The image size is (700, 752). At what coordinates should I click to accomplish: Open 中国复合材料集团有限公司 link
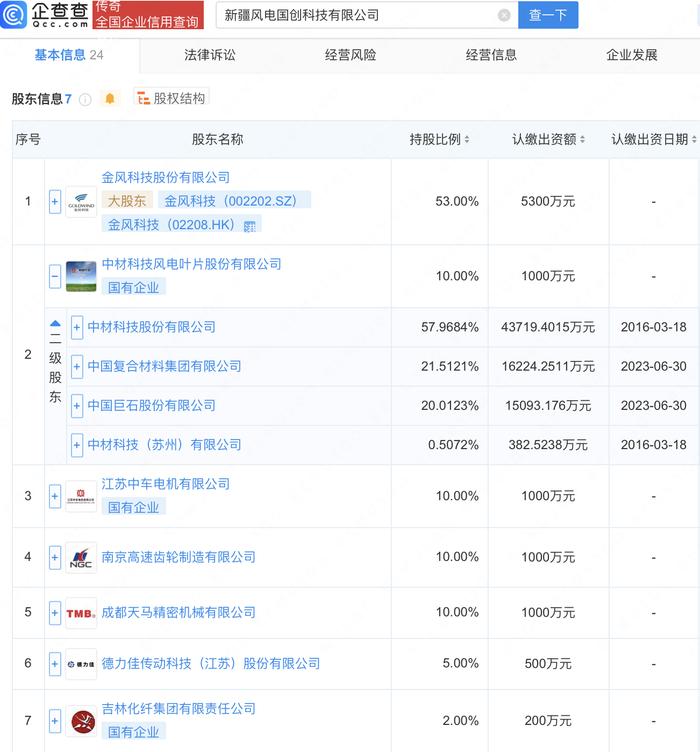[x=164, y=367]
